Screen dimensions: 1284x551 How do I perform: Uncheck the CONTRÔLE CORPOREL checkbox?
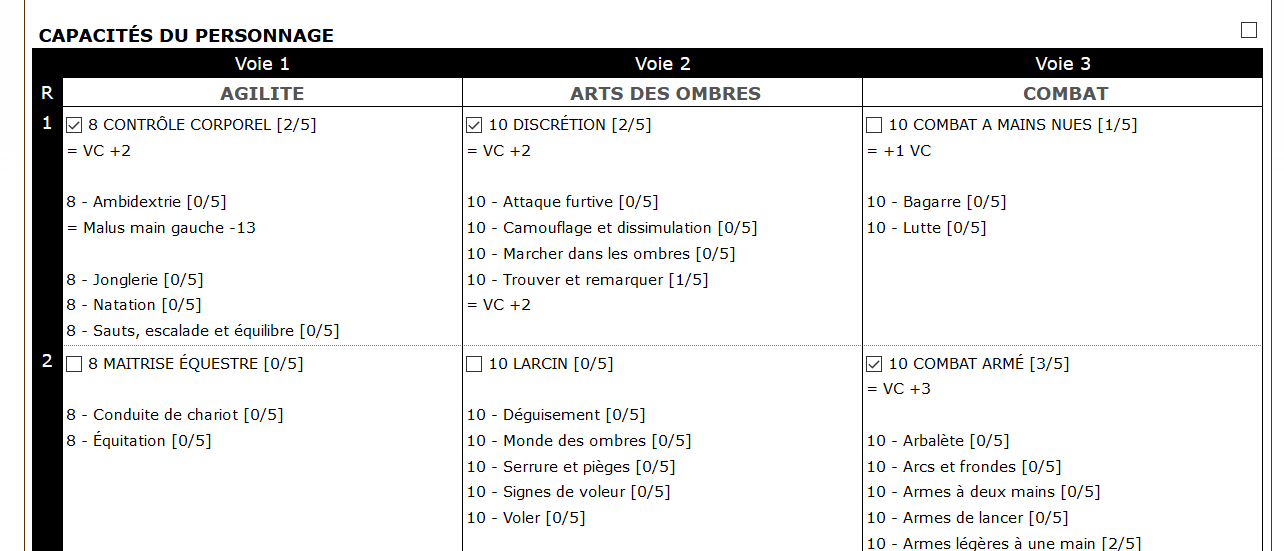click(x=74, y=126)
